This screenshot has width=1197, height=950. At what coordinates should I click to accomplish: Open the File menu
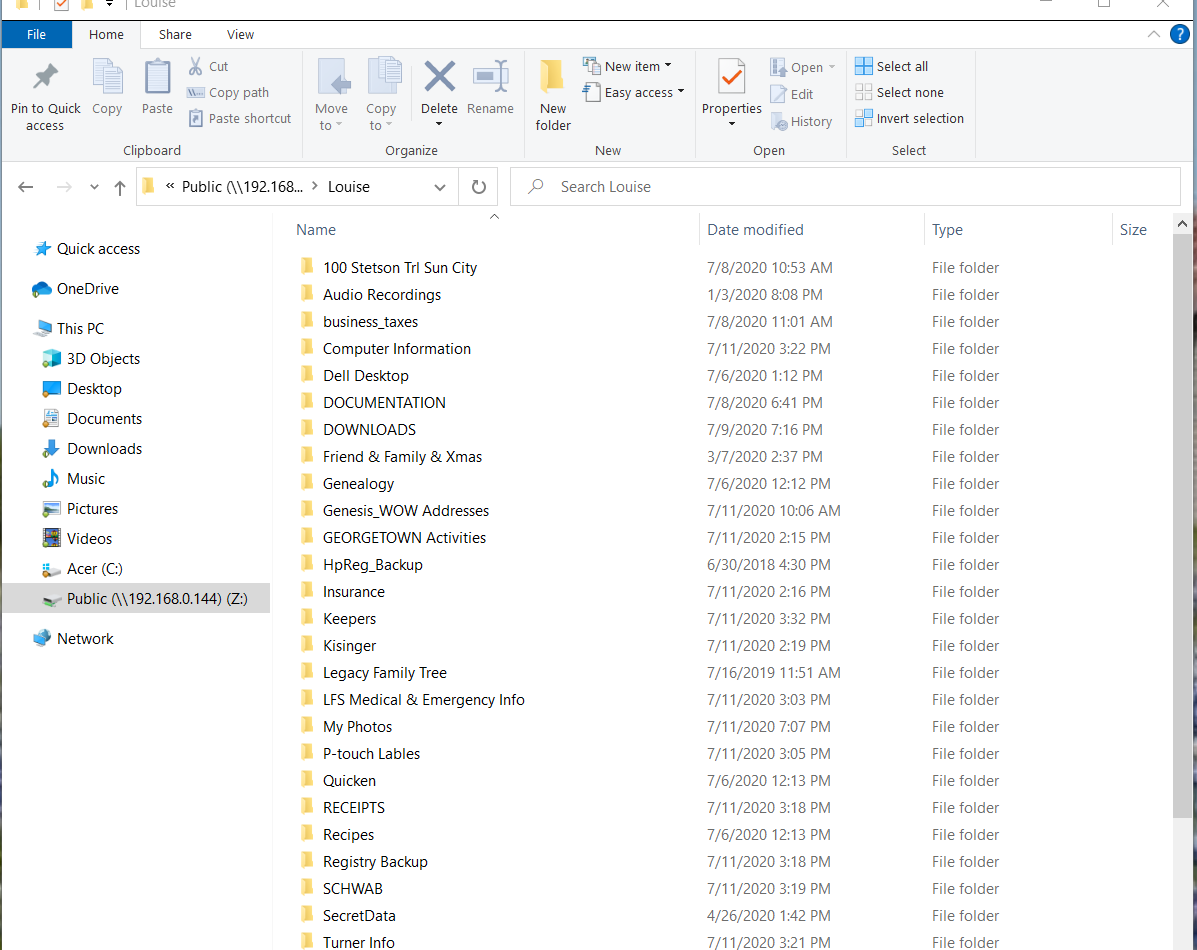[36, 34]
